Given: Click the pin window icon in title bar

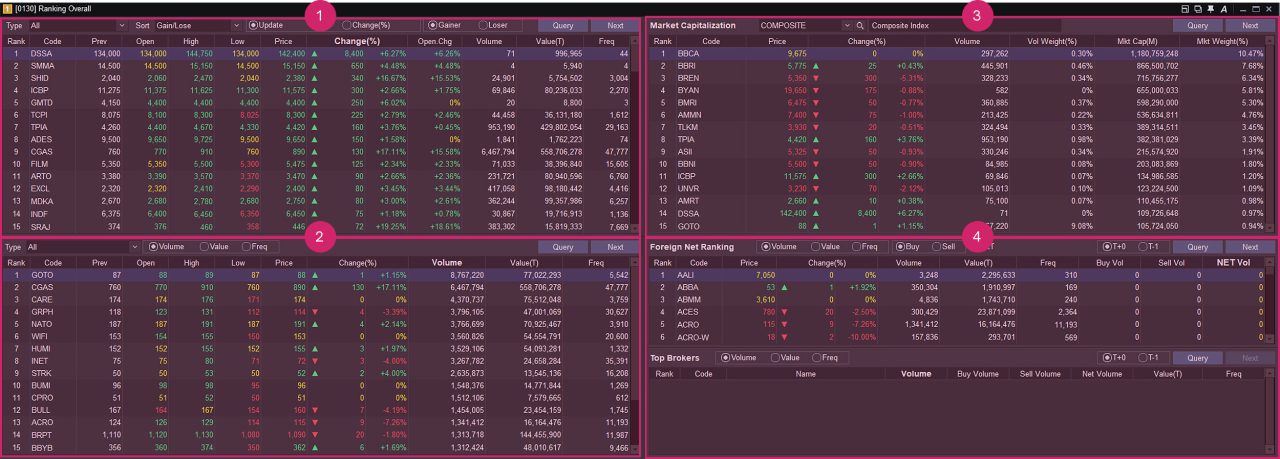Looking at the screenshot, I should pyautogui.click(x=1211, y=8).
